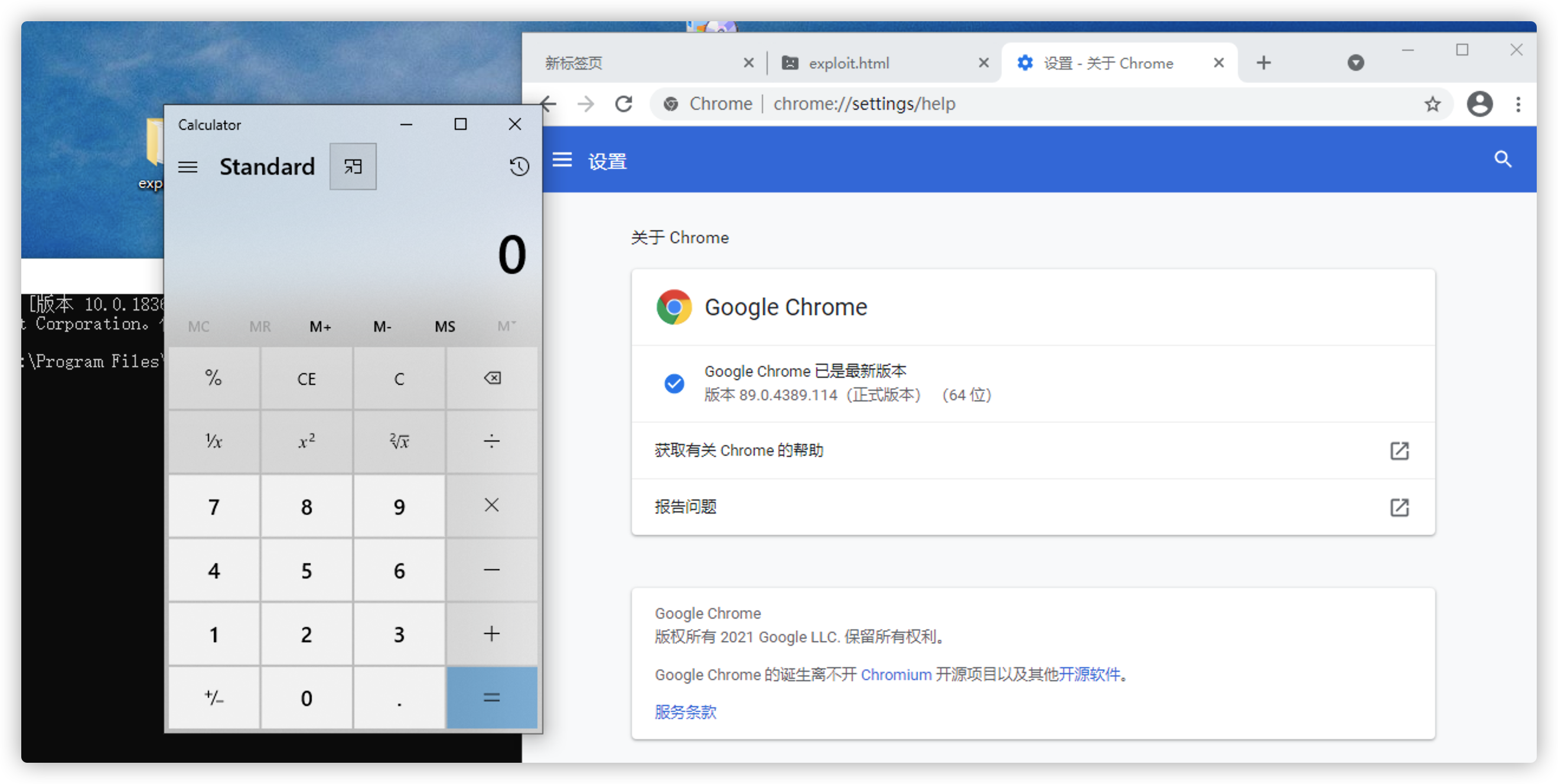Click digit 2 in Calculator
The height and width of the screenshot is (784, 1558).
[307, 634]
